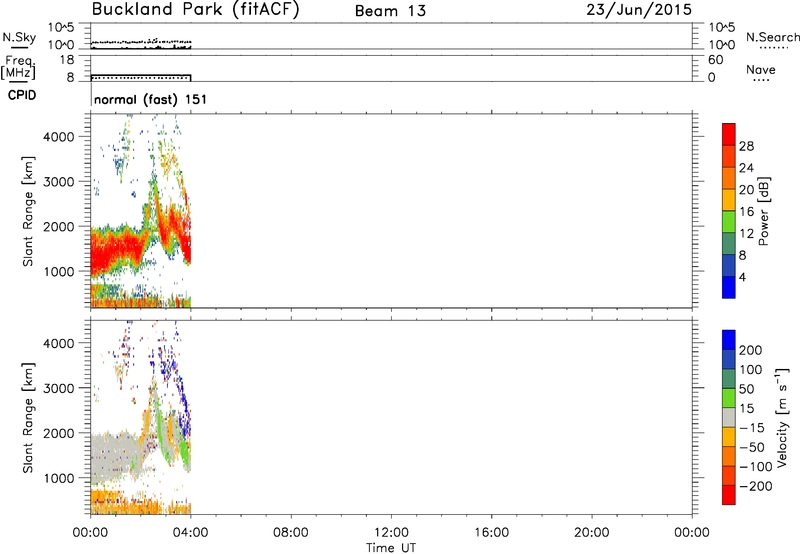Viewport: 800px width, 554px height.
Task: Click the 'Velocity [m s-1]' colorbar title
Action: [x=782, y=417]
